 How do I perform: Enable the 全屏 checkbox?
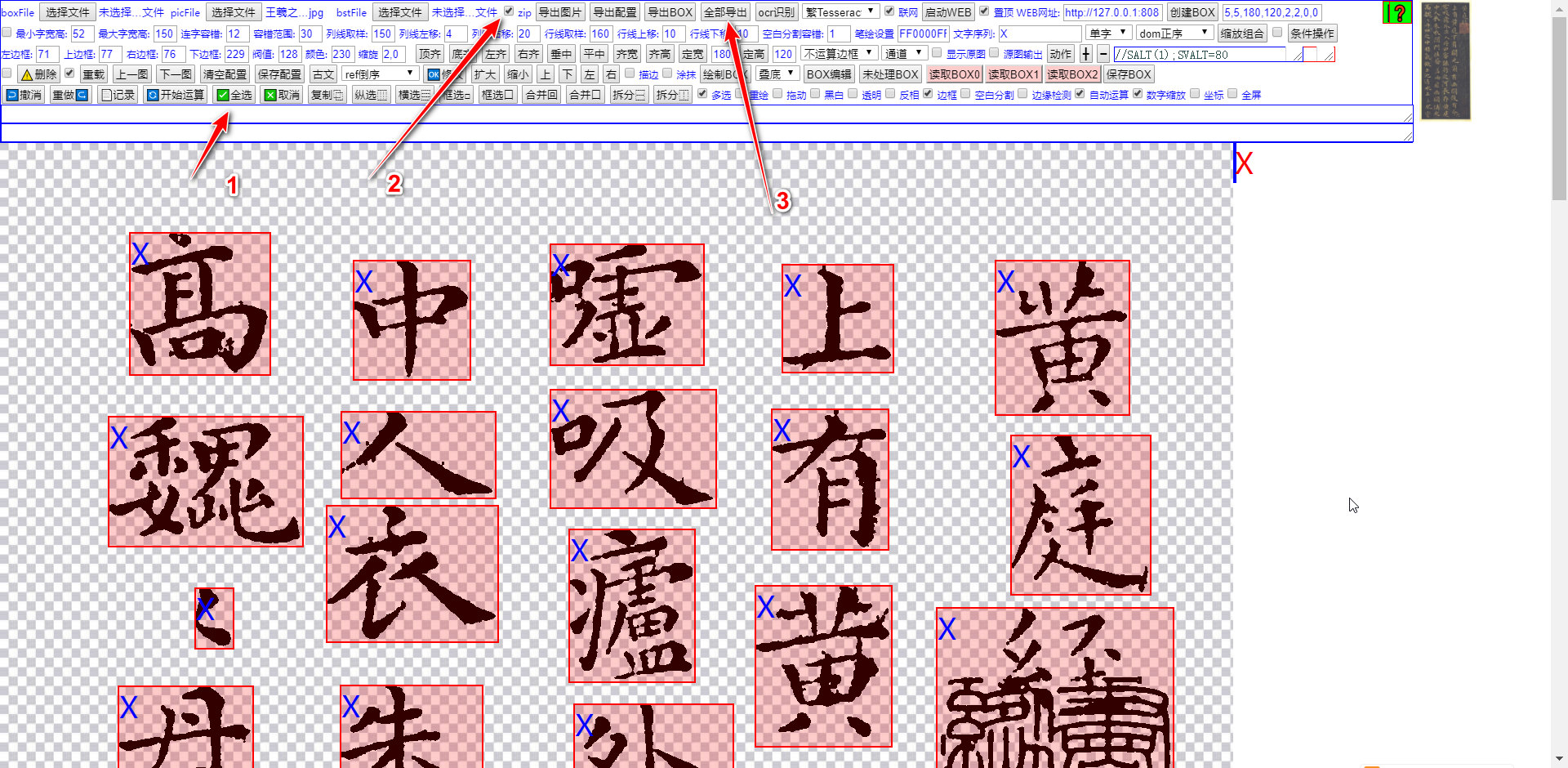click(x=1232, y=94)
